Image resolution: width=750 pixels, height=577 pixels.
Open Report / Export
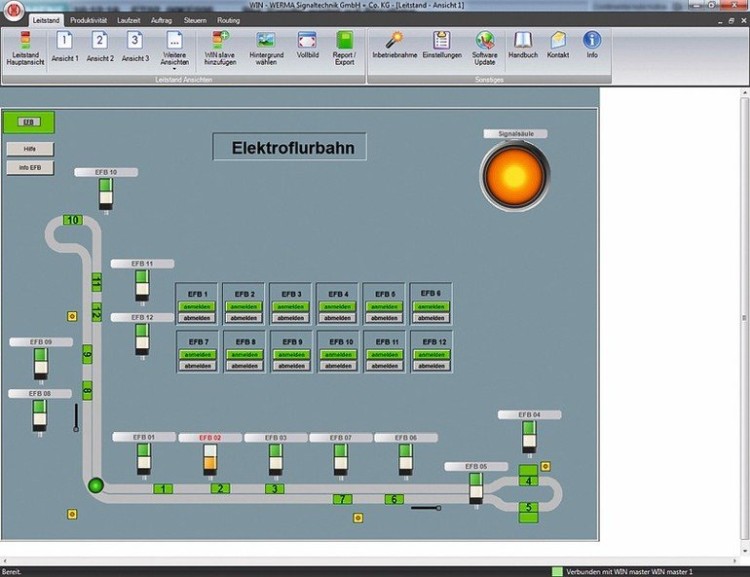pos(344,47)
